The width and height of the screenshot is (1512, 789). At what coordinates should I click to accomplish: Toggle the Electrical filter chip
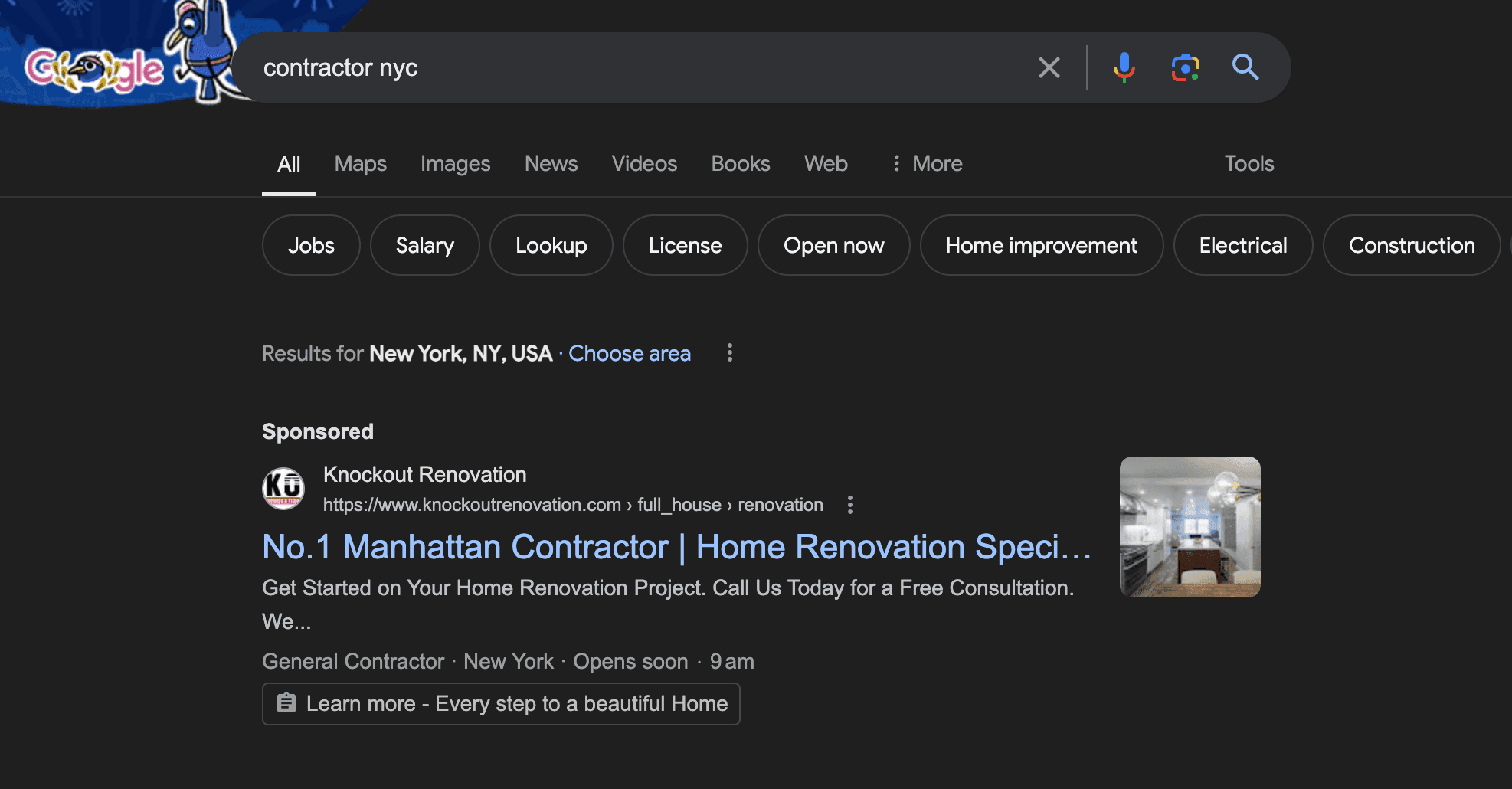[1242, 245]
